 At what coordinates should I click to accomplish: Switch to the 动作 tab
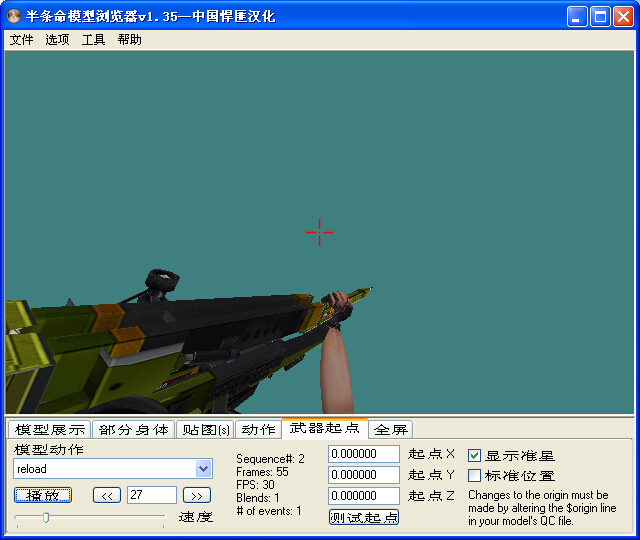click(x=258, y=429)
